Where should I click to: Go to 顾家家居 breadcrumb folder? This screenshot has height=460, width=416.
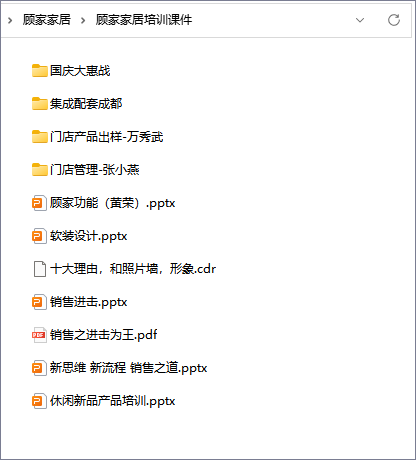coord(47,20)
